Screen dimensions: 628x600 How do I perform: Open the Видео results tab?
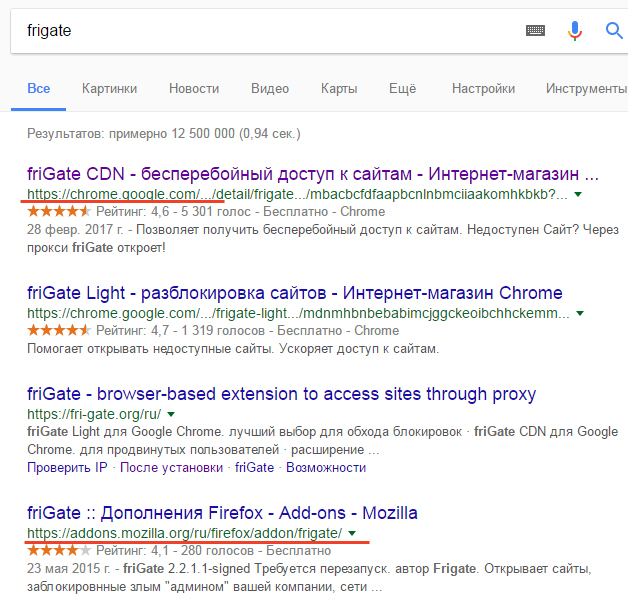click(x=270, y=89)
